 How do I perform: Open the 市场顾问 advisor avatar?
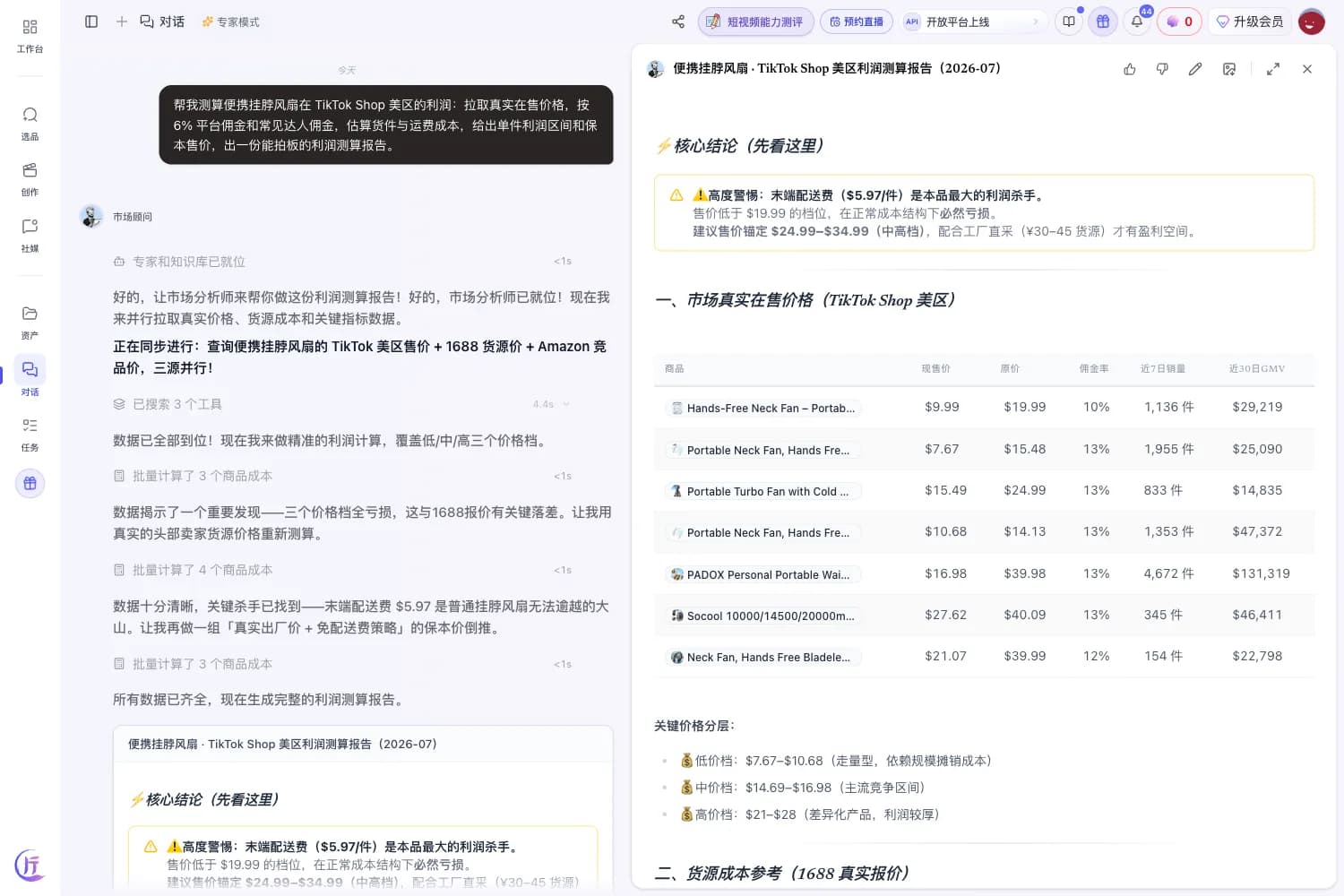(x=91, y=217)
